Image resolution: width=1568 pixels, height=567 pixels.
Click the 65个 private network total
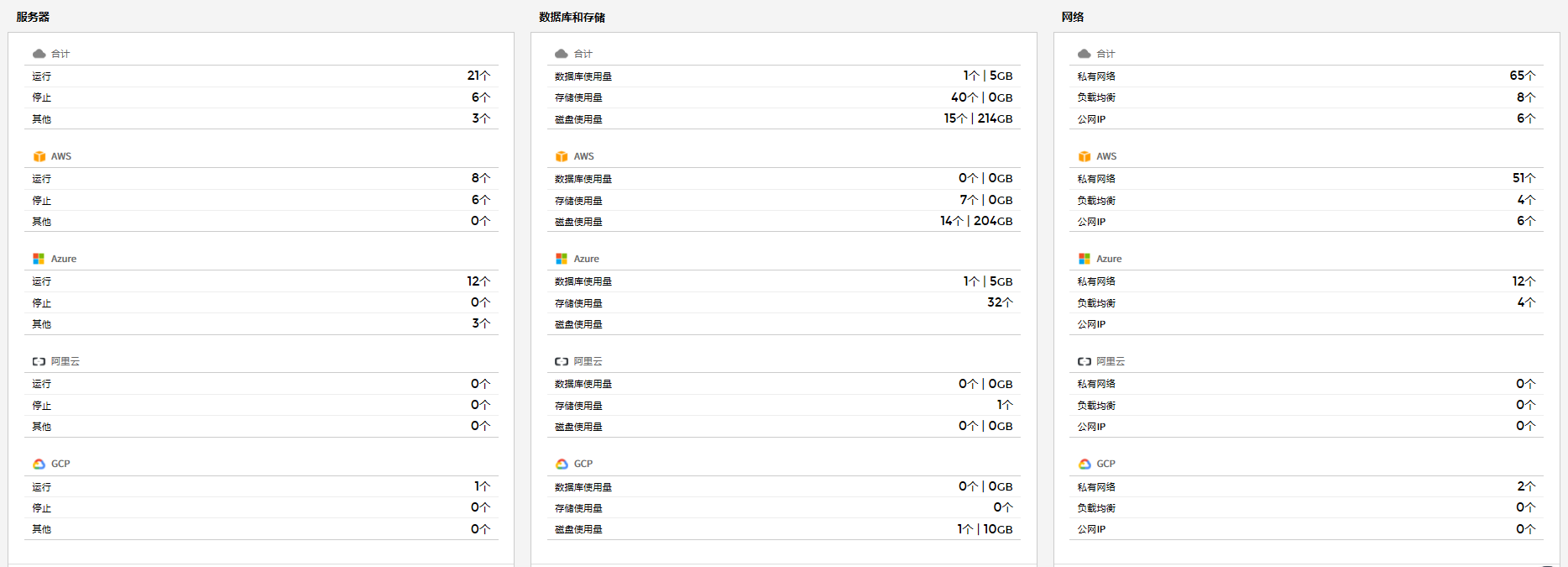click(x=1522, y=76)
